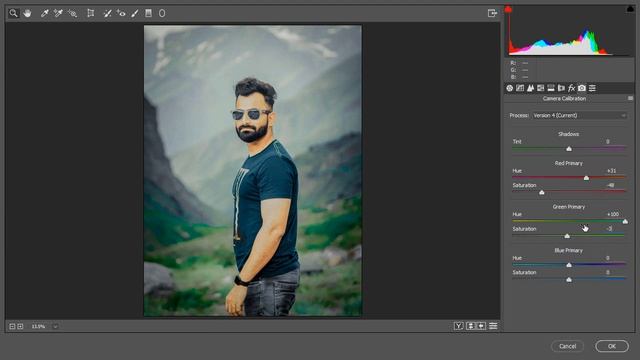Open the Effects fx panel tab
This screenshot has height=360, width=640.
[571, 88]
